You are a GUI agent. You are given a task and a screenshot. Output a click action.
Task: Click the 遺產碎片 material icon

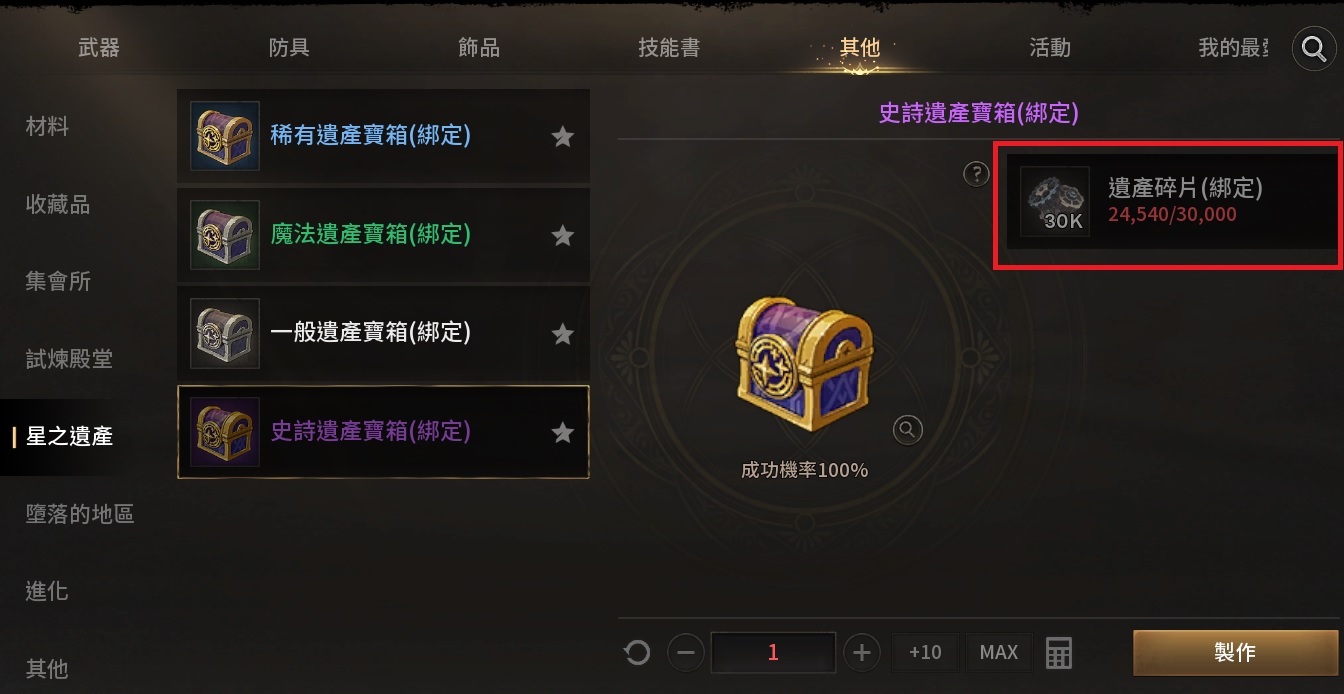pyautogui.click(x=1055, y=201)
